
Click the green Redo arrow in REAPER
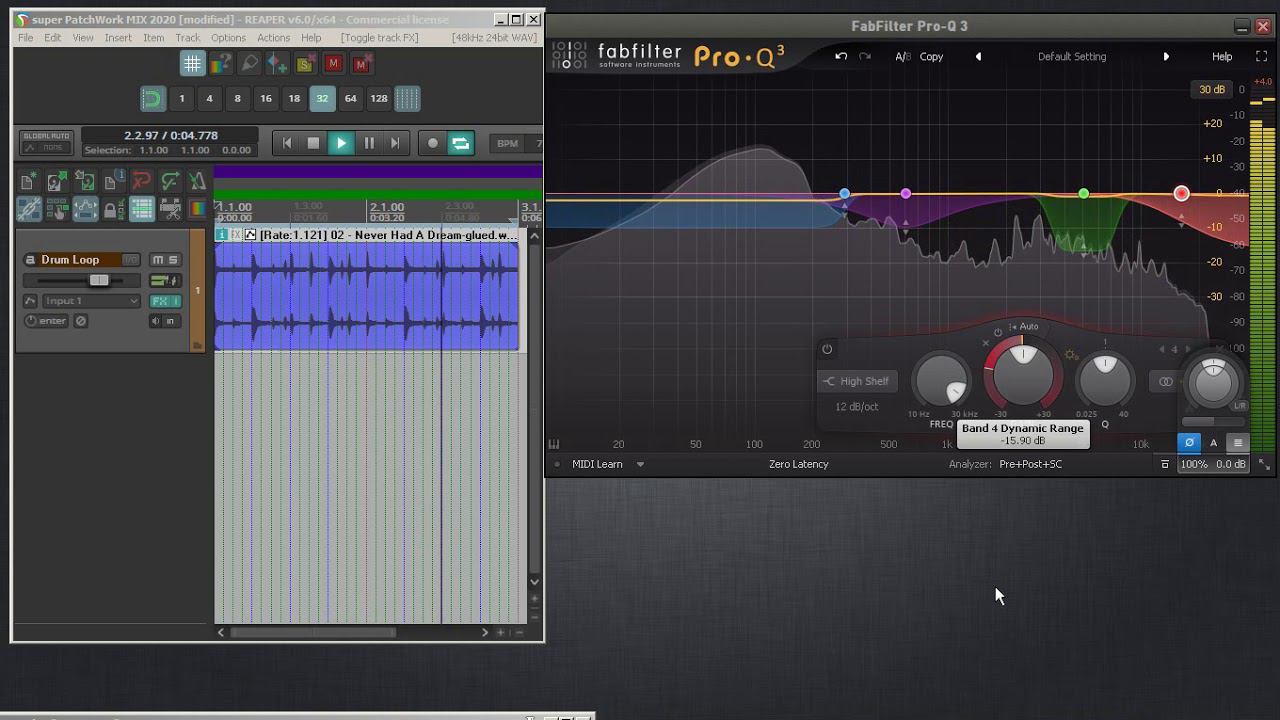click(x=170, y=182)
